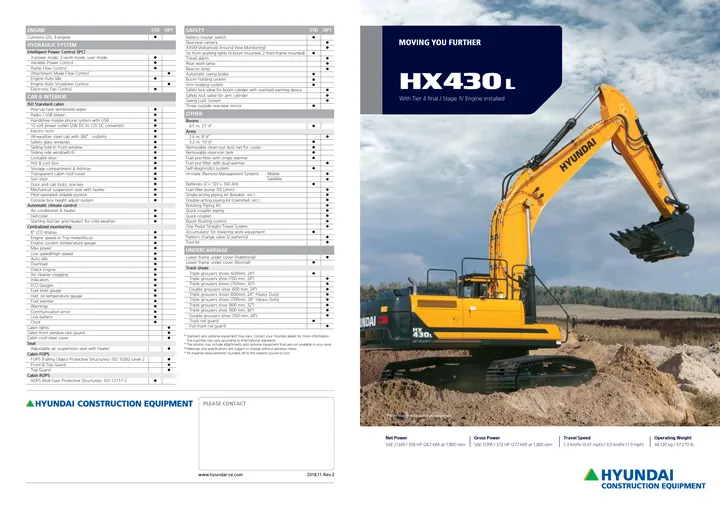Select the Air conditioner & heater row
Screen dimensions: 720x509
(x=101, y=210)
